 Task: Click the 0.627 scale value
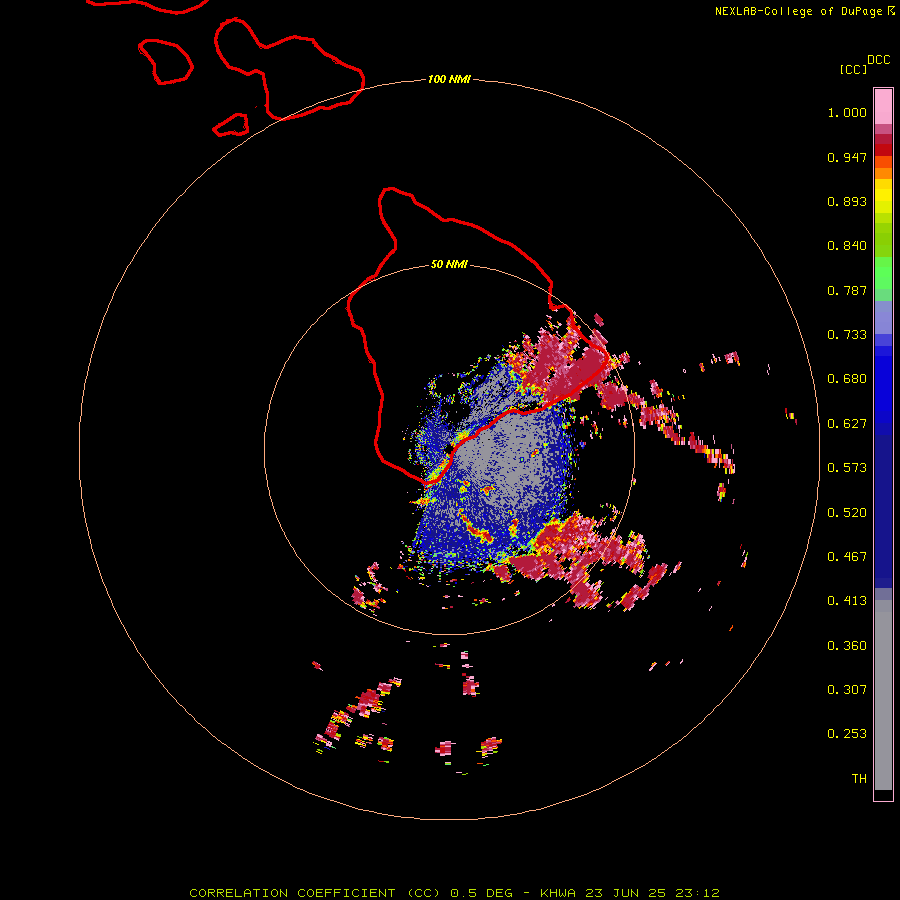click(x=847, y=424)
